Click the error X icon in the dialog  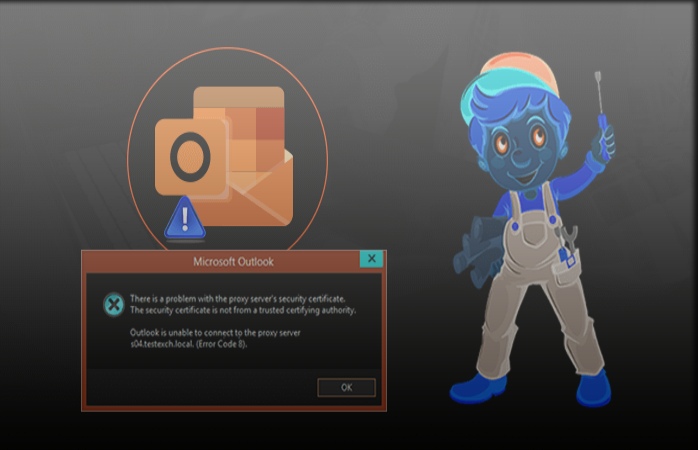tap(114, 305)
